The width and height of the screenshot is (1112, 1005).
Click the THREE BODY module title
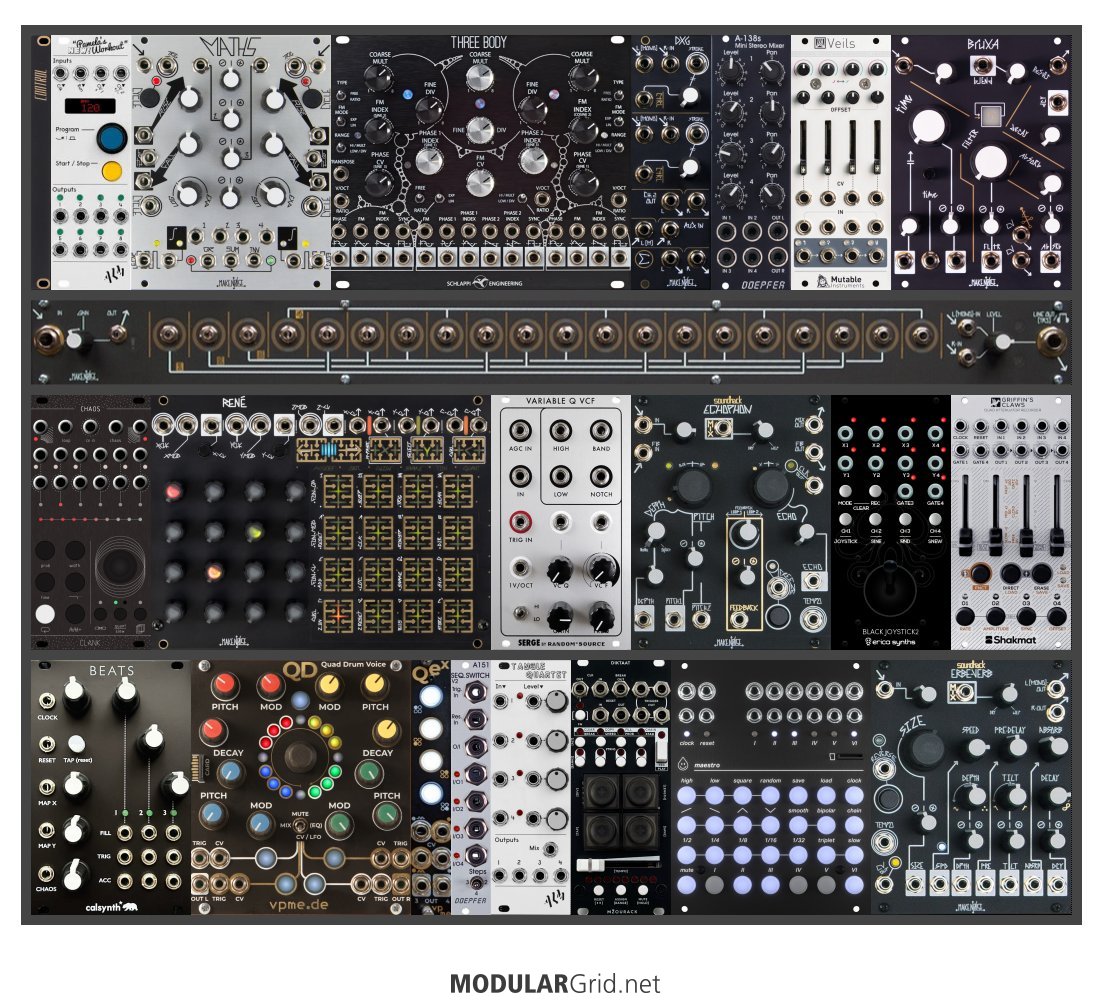pyautogui.click(x=479, y=43)
